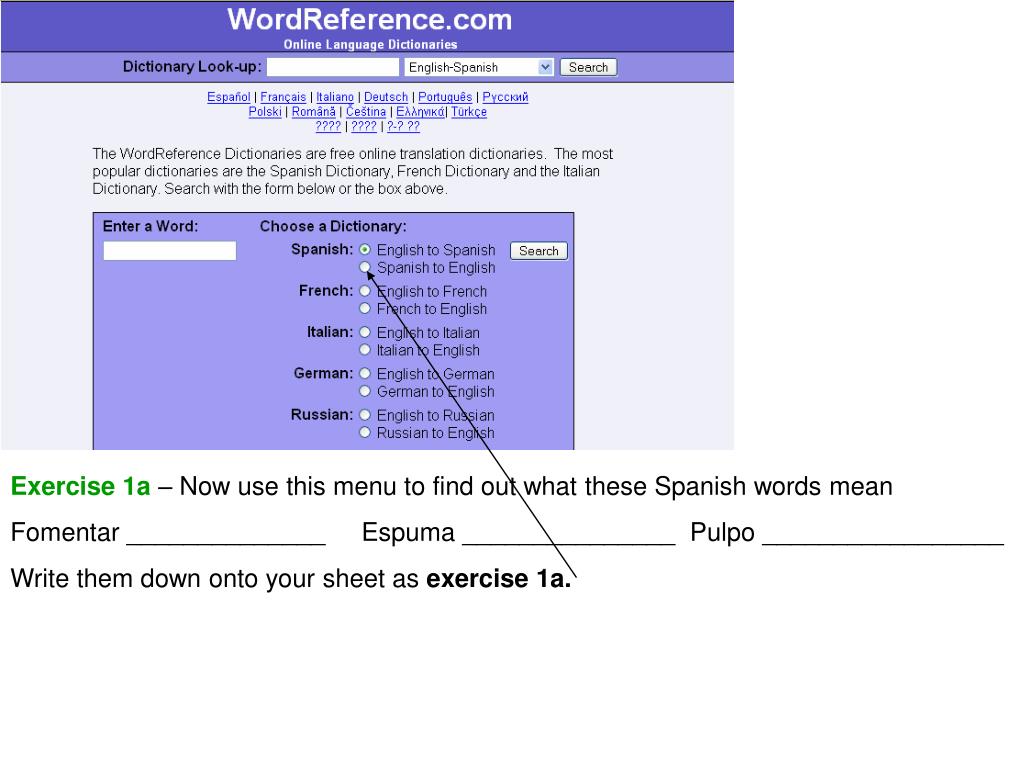
Task: Select Russian to English radio option
Action: point(365,432)
